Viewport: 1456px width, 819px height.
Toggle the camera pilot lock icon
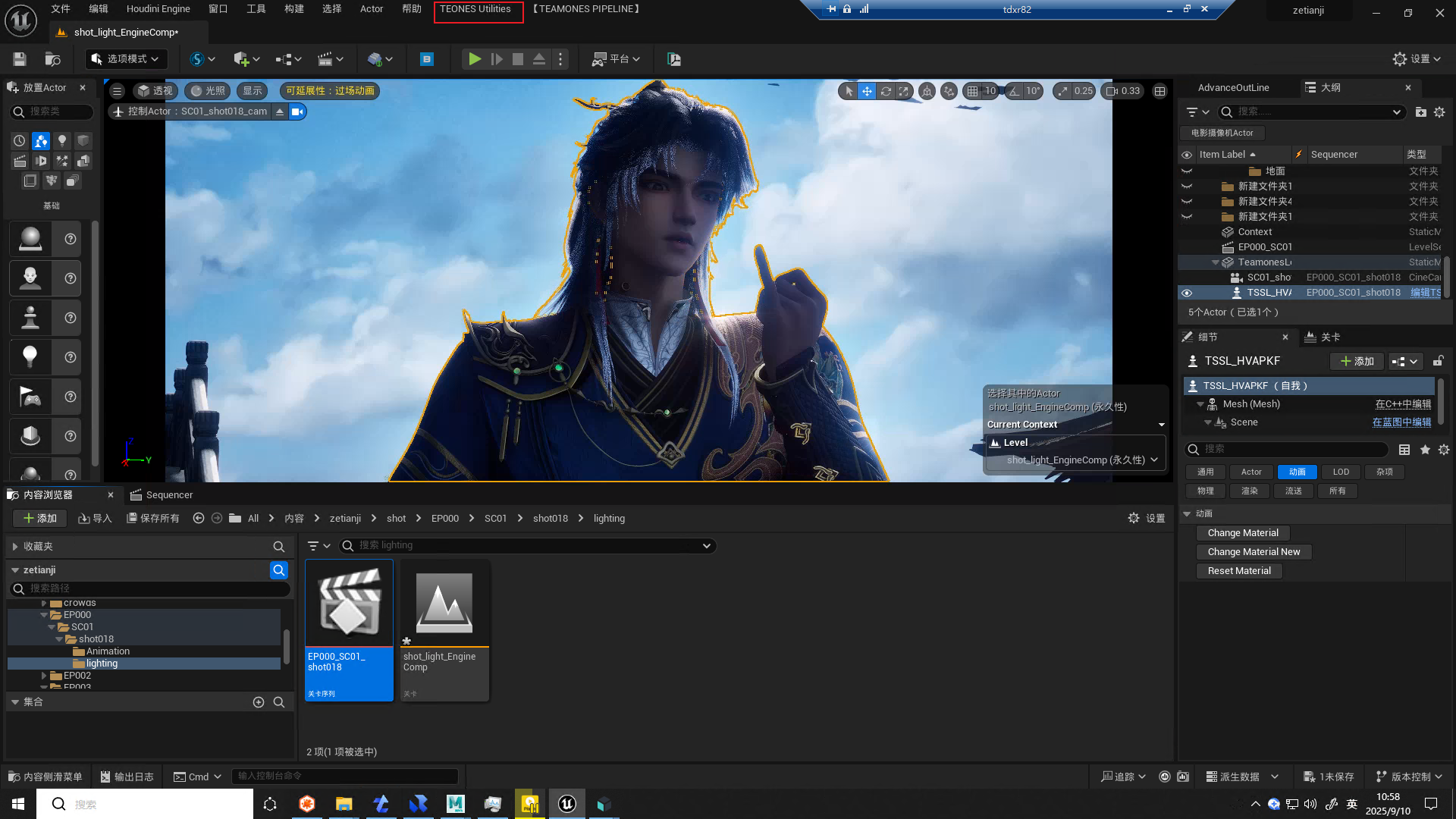(x=297, y=111)
